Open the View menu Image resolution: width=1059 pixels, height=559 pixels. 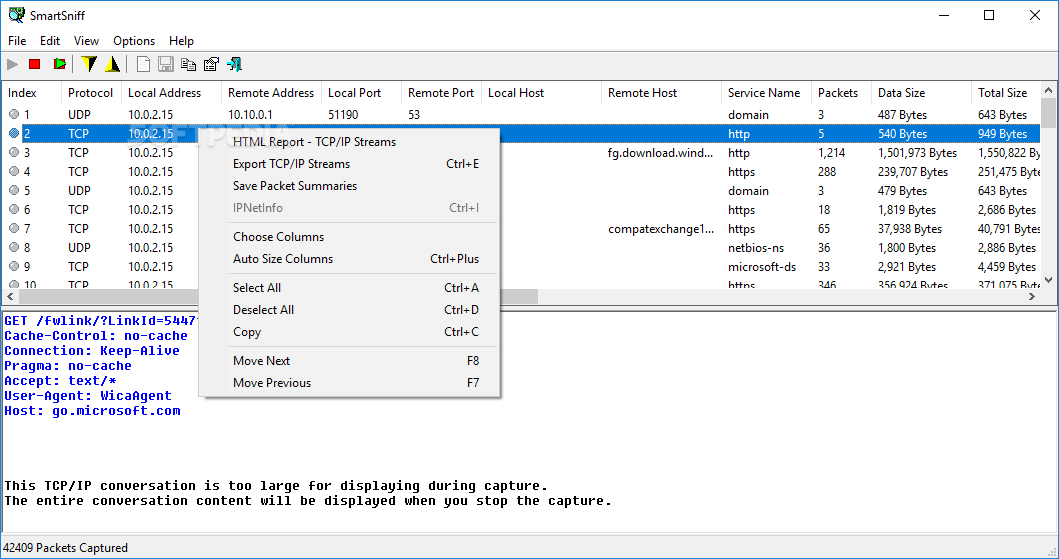point(86,41)
